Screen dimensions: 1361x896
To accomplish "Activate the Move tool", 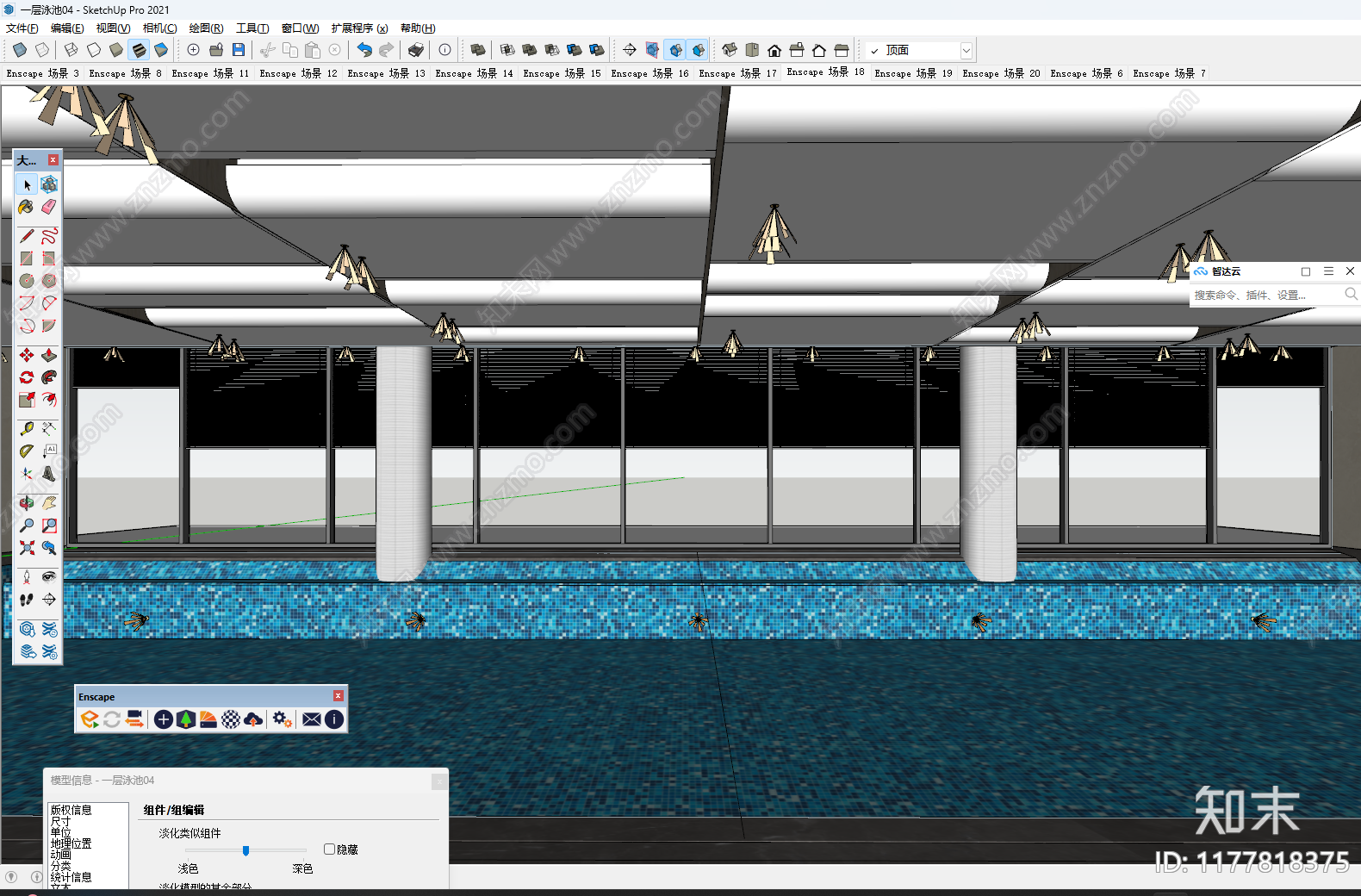I will tap(27, 355).
